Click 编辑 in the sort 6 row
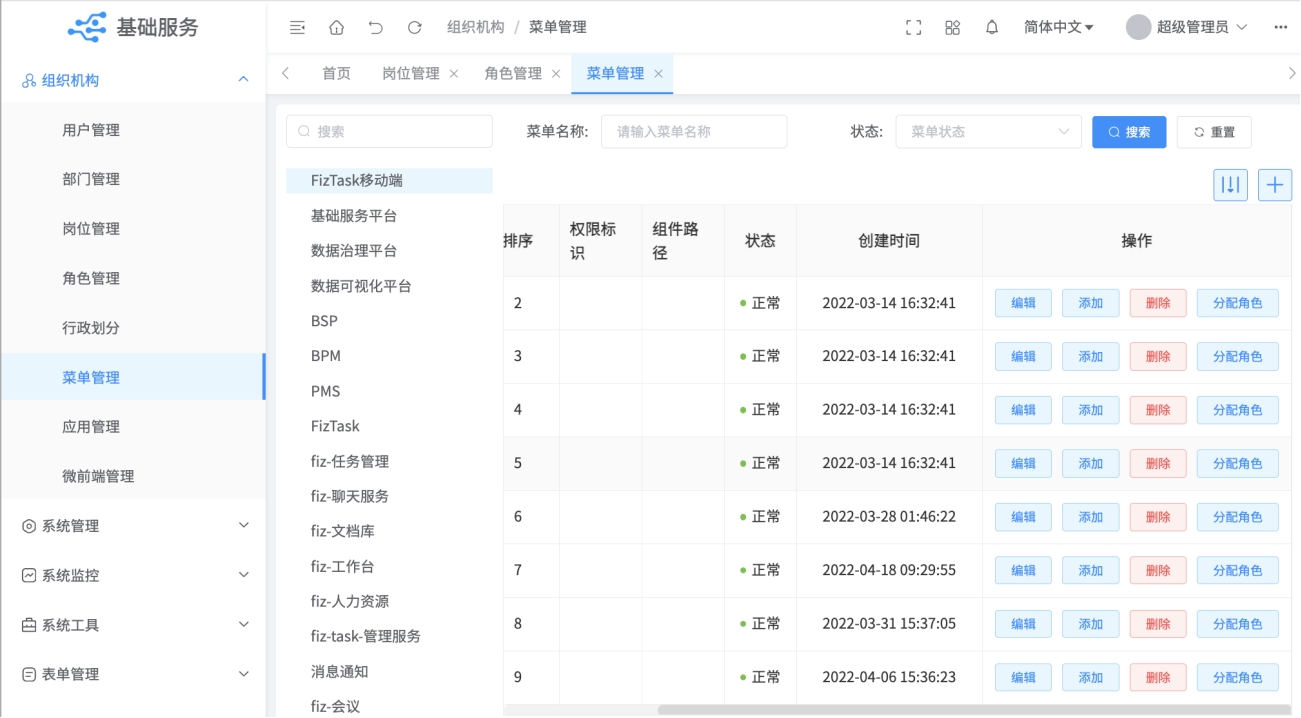1301x718 pixels. [1023, 517]
